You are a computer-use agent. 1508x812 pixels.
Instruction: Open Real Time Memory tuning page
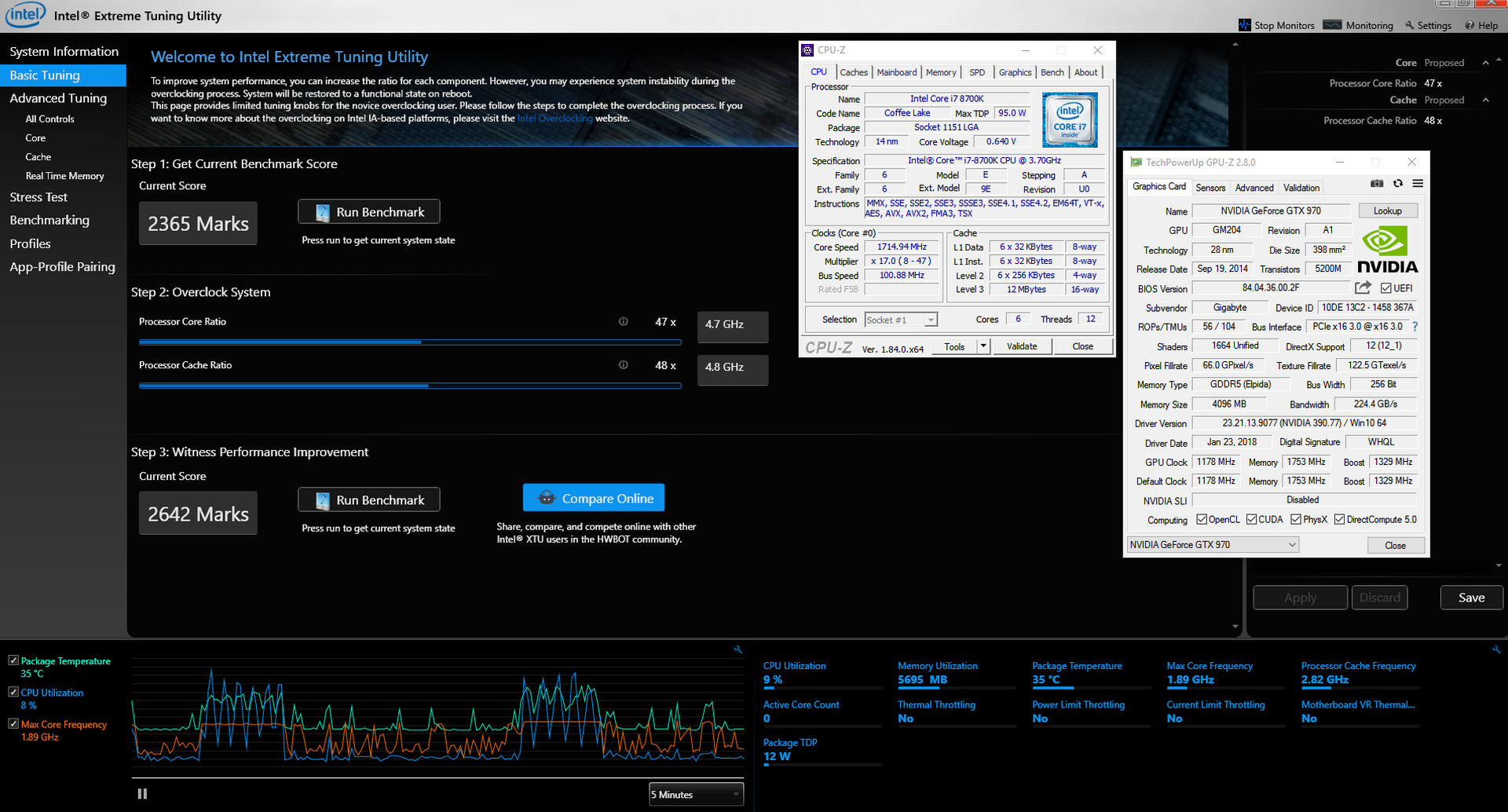[x=64, y=176]
